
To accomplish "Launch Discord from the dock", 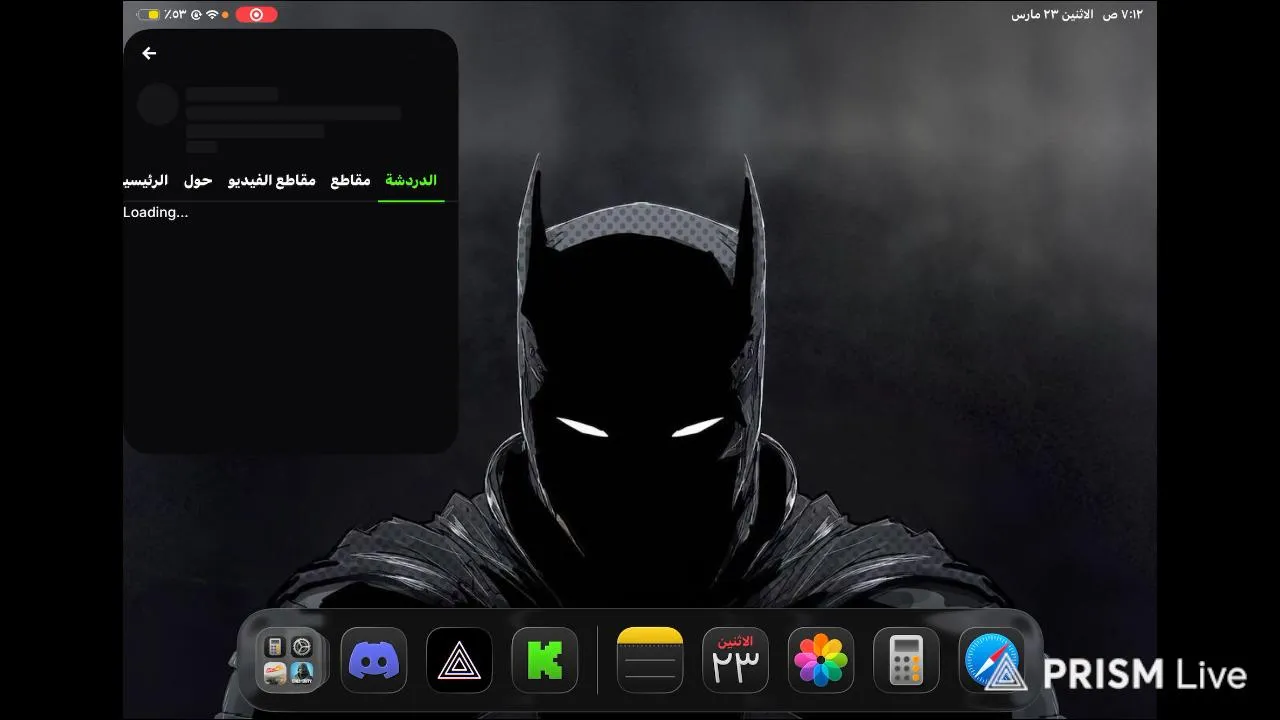I will [x=374, y=660].
